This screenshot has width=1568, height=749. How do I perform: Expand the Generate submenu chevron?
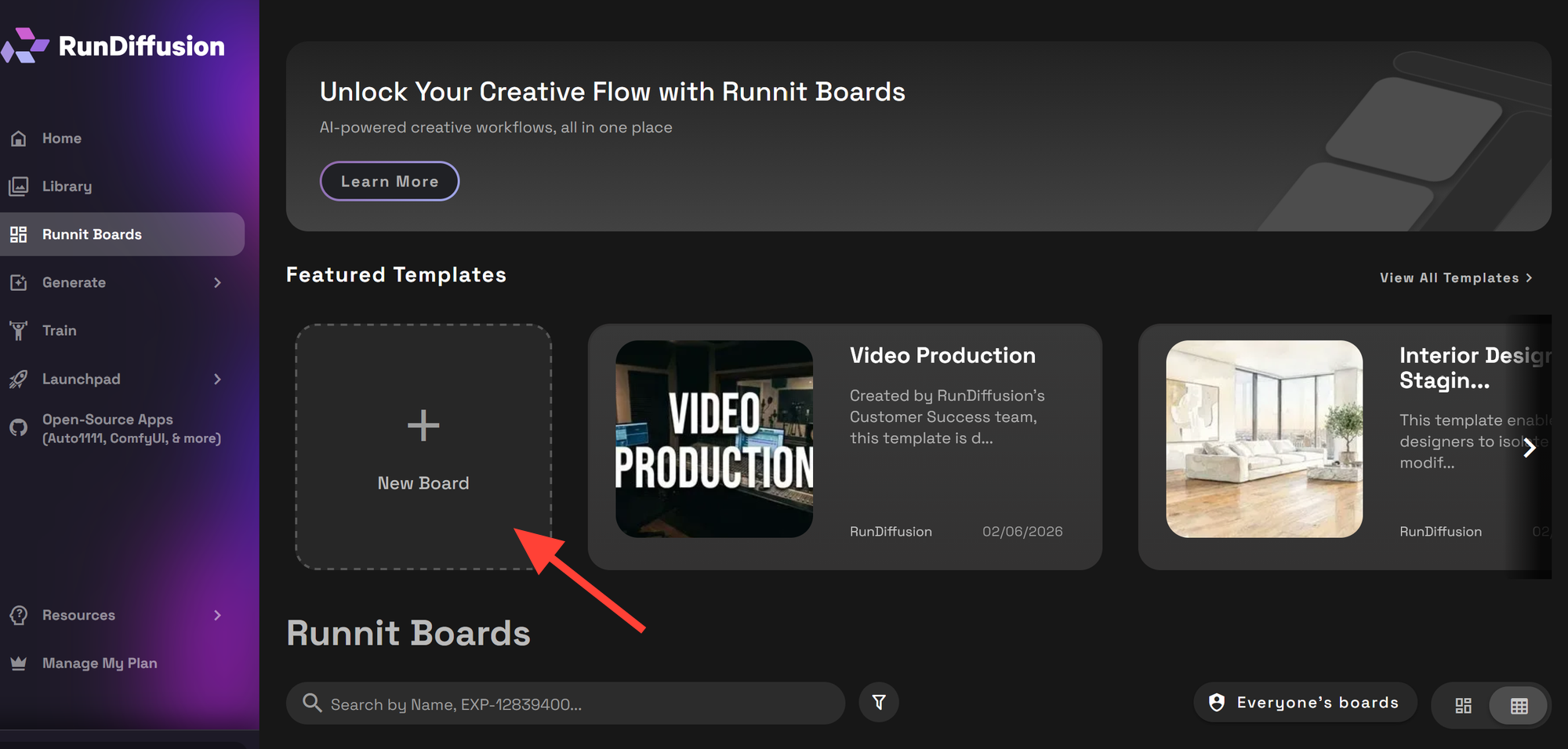(x=218, y=282)
